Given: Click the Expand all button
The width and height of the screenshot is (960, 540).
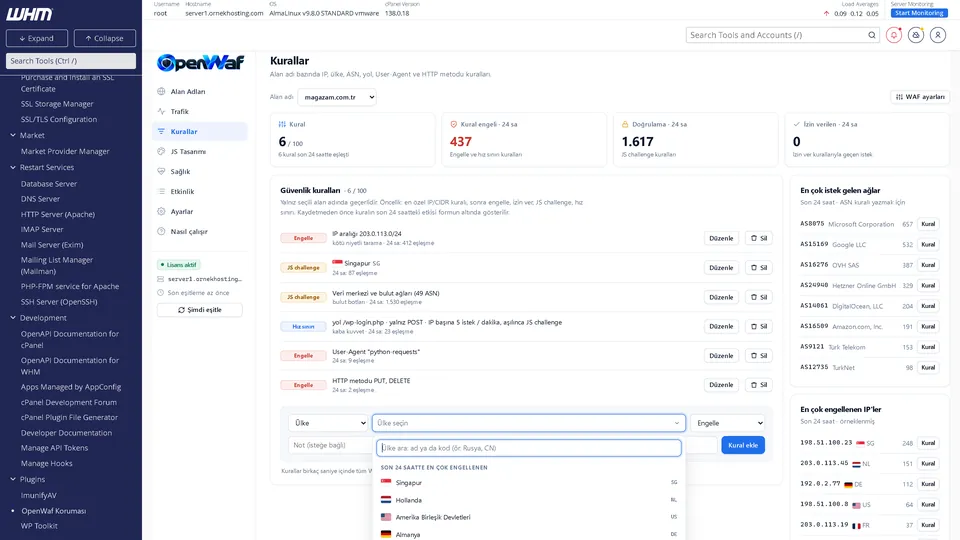Looking at the screenshot, I should point(37,38).
